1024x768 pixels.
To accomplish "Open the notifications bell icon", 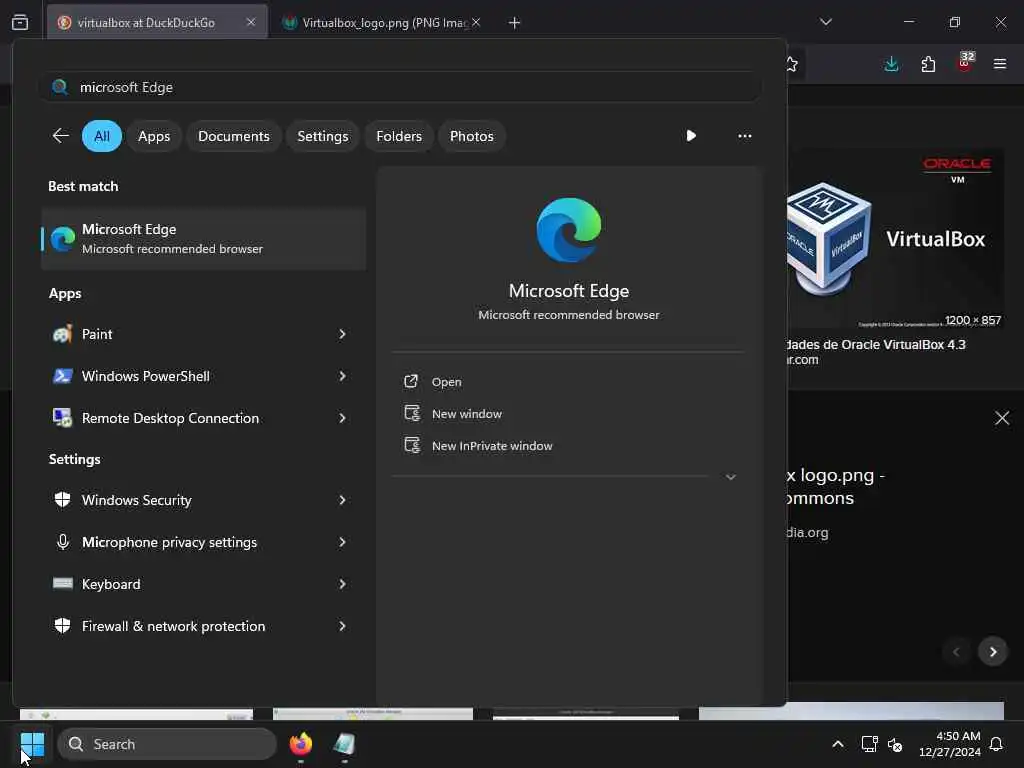I will (x=996, y=744).
